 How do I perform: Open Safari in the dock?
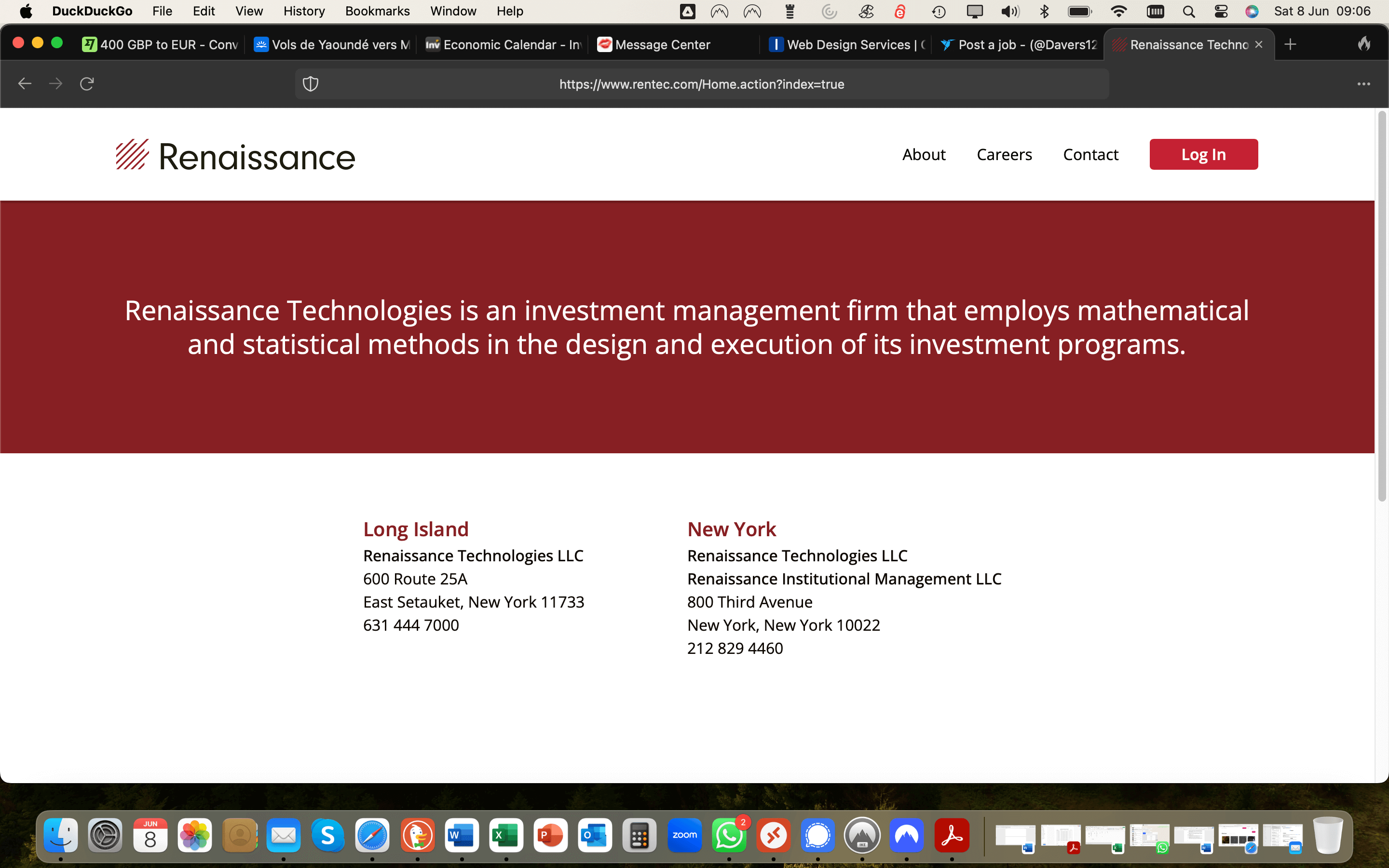[x=372, y=835]
